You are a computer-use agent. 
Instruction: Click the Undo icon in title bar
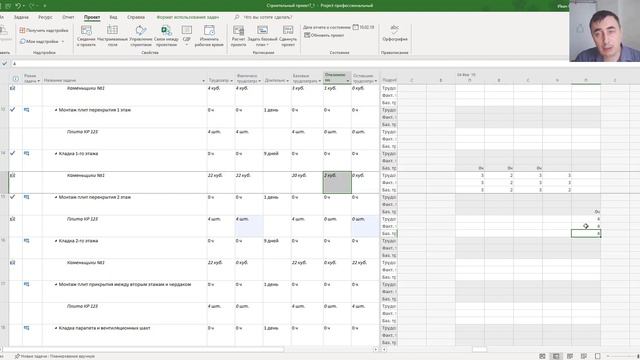point(18,6)
